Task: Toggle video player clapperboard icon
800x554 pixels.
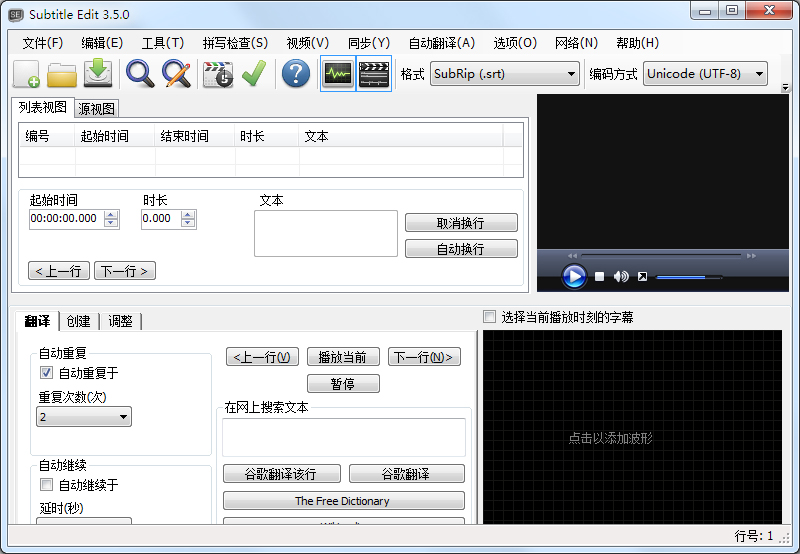Action: pyautogui.click(x=374, y=74)
